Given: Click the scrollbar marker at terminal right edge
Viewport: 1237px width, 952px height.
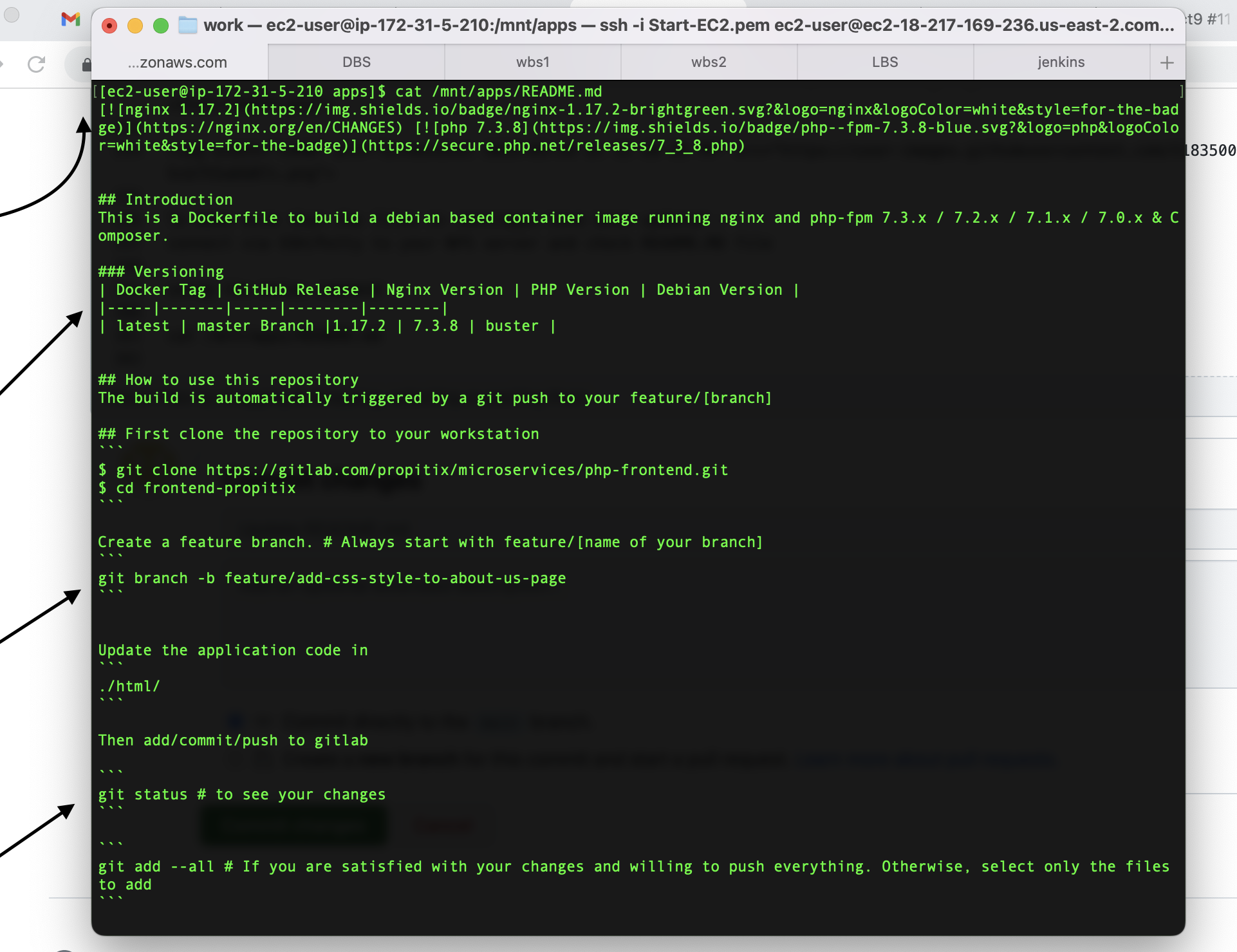Looking at the screenshot, I should (x=1180, y=91).
